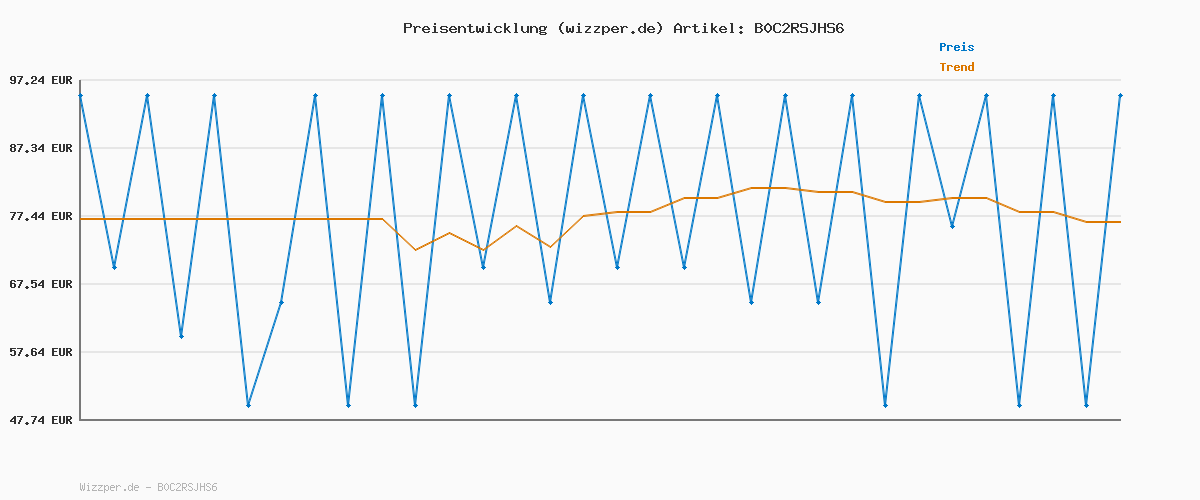
Task: Select the 77.44 EUR axis label
Action: (x=42, y=216)
